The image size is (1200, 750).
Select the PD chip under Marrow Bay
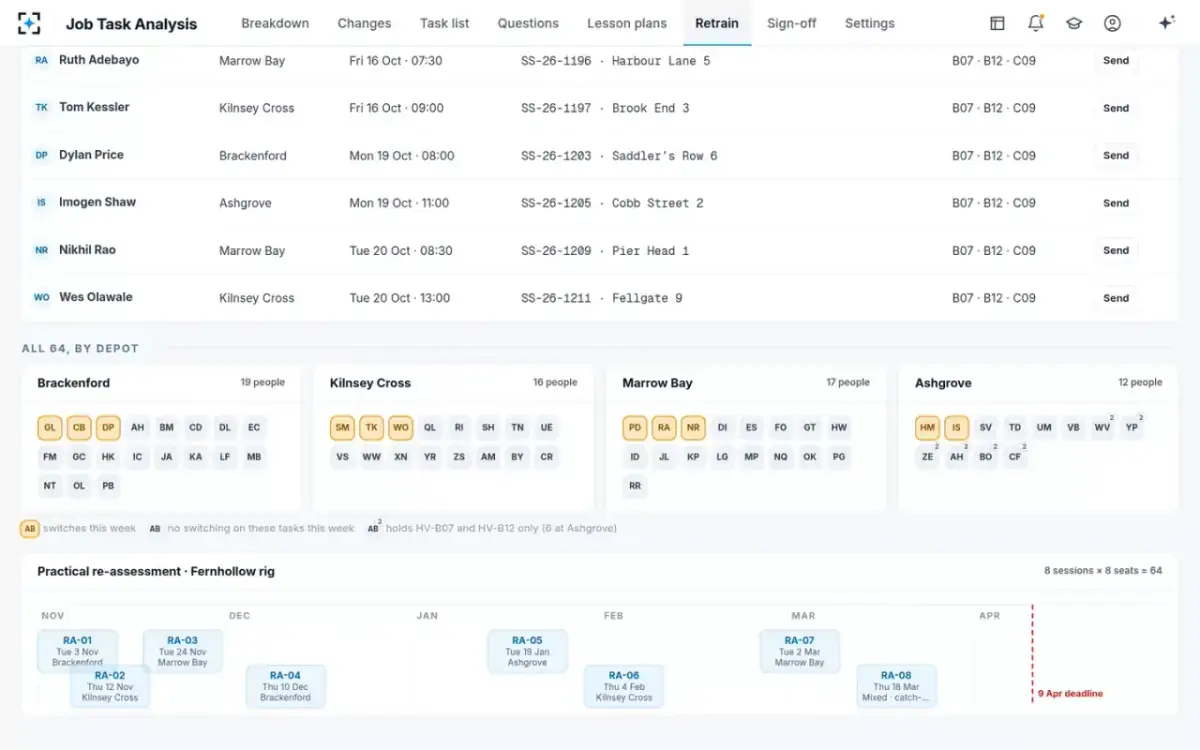pos(635,428)
